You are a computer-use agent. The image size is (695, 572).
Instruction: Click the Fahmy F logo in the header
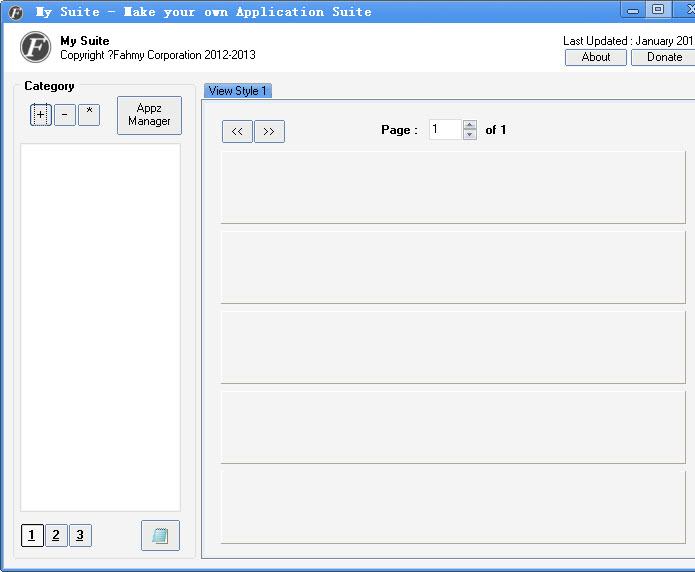pyautogui.click(x=36, y=47)
